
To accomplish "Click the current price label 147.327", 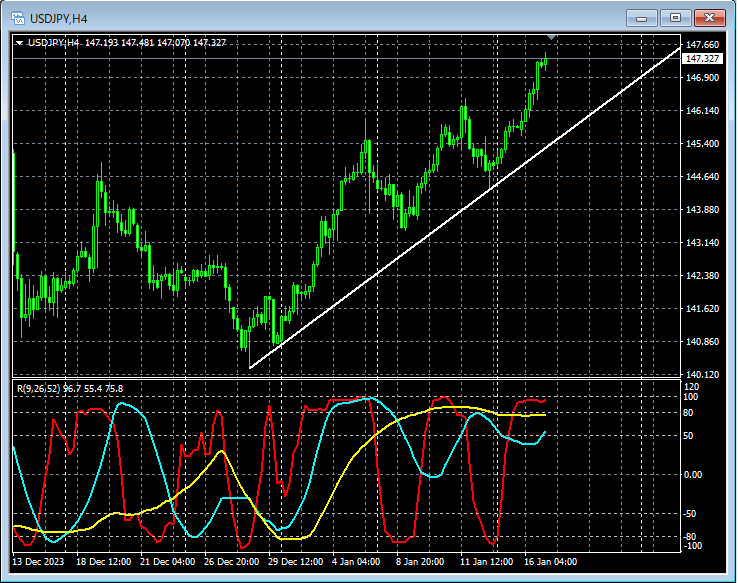I will (702, 58).
